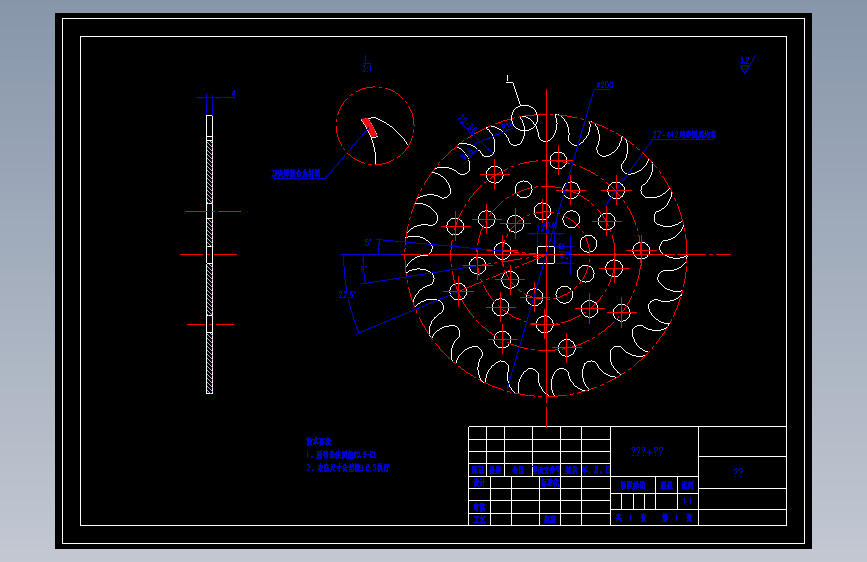Select the 签名 header cell
Image resolution: width=867 pixels, height=562 pixels.
click(x=571, y=470)
